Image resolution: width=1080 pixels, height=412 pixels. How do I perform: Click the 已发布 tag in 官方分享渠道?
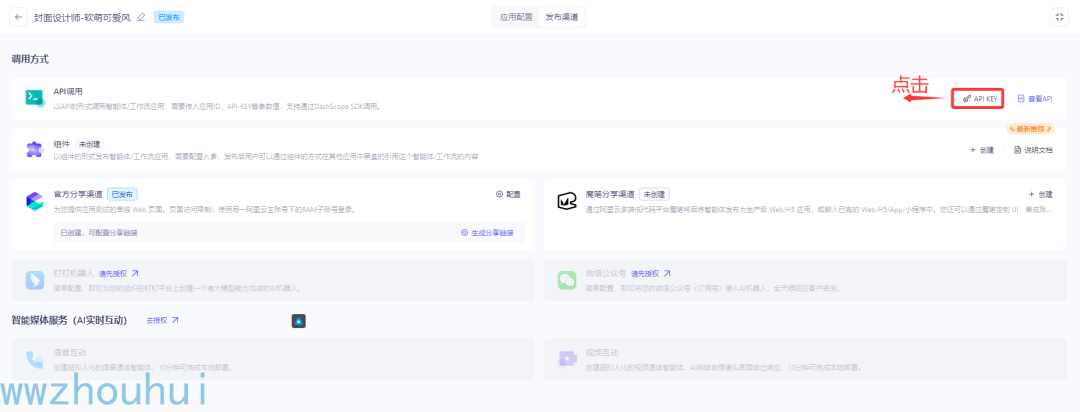pyautogui.click(x=123, y=194)
